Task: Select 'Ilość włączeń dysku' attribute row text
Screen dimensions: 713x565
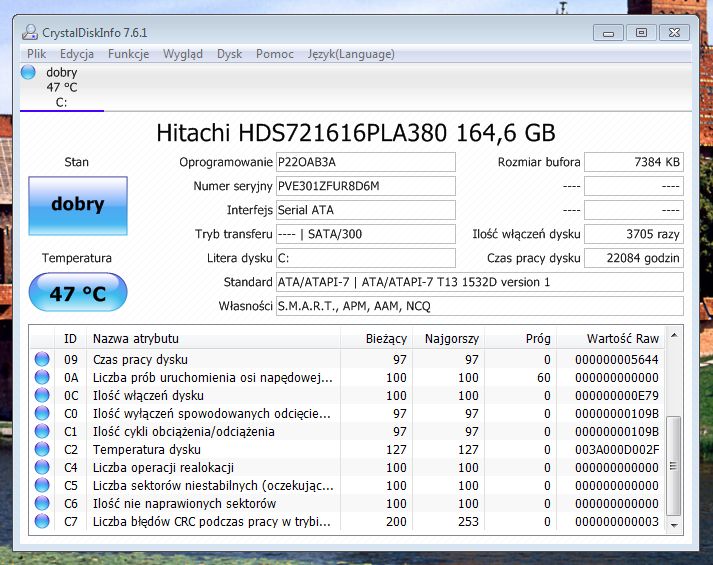Action: click(x=148, y=395)
